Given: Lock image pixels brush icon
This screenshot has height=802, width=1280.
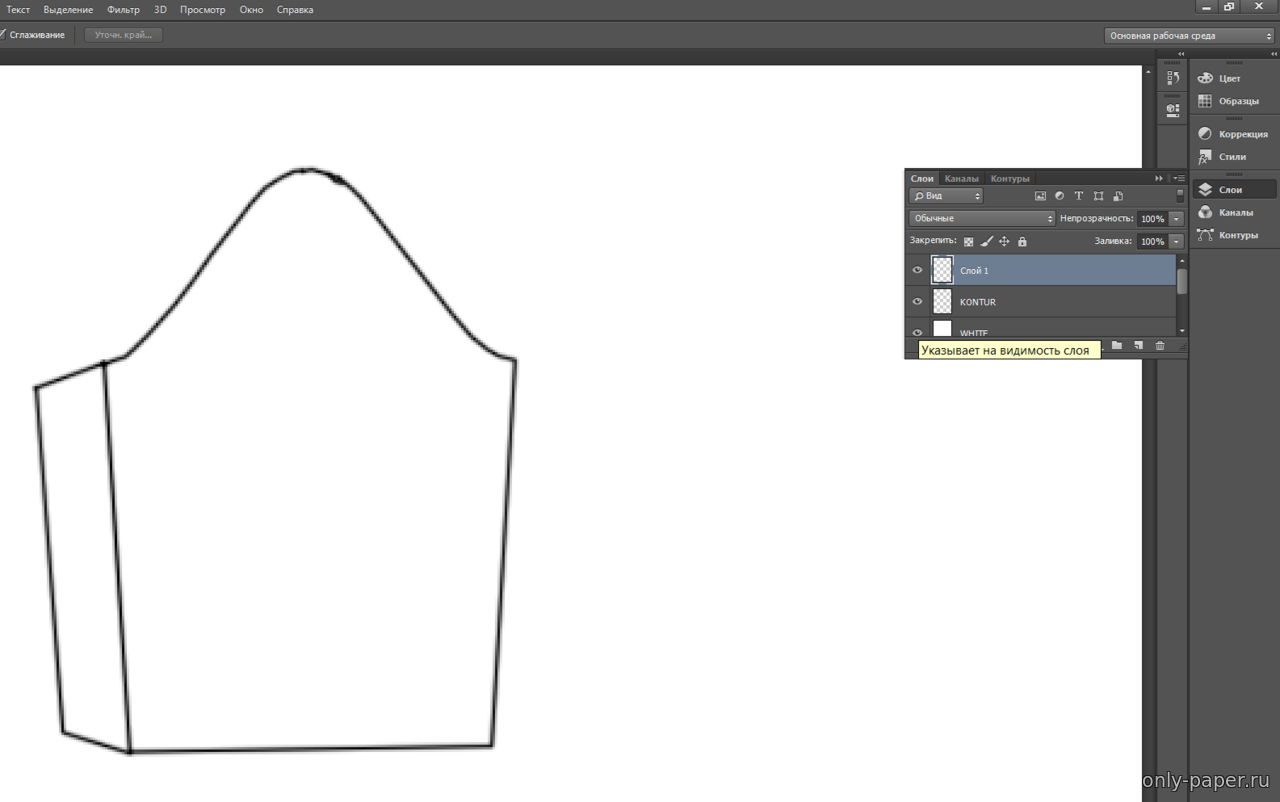Looking at the screenshot, I should click(x=986, y=242).
